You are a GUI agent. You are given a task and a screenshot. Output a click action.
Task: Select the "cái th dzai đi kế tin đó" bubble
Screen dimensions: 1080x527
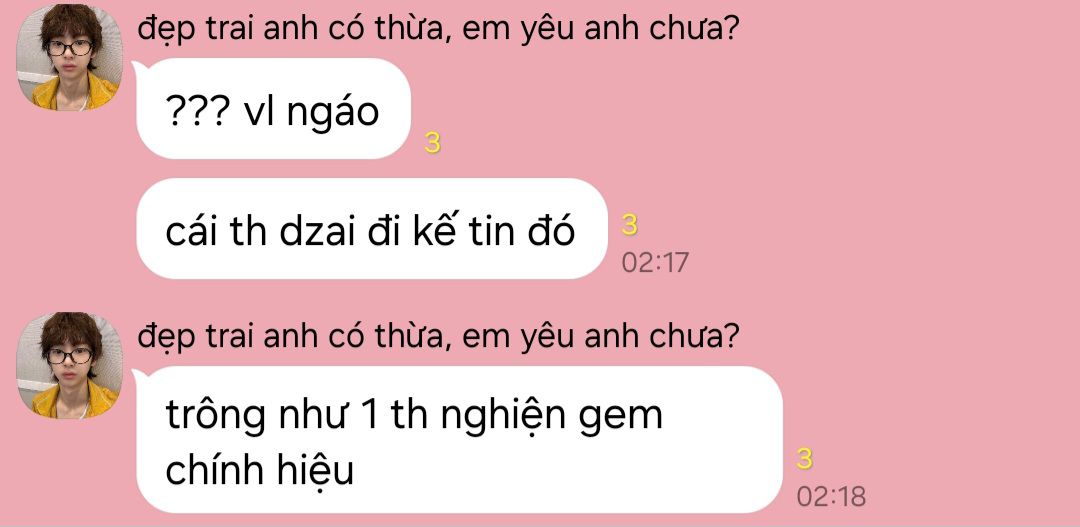372,229
